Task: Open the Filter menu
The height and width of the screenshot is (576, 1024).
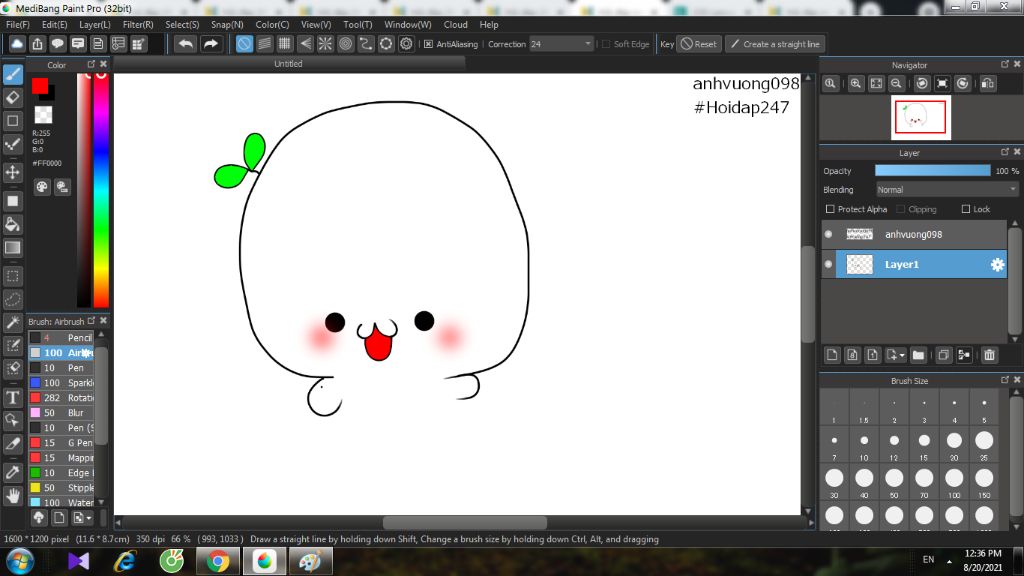Action: tap(138, 24)
